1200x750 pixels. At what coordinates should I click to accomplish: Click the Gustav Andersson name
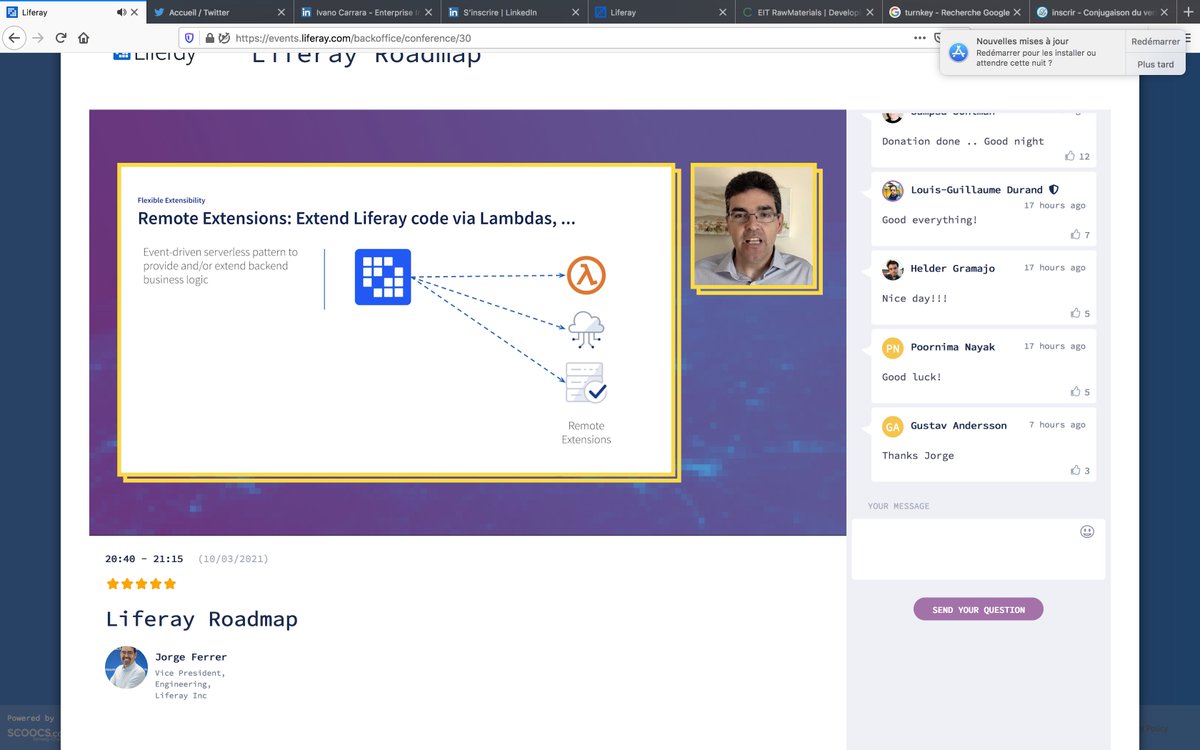959,425
